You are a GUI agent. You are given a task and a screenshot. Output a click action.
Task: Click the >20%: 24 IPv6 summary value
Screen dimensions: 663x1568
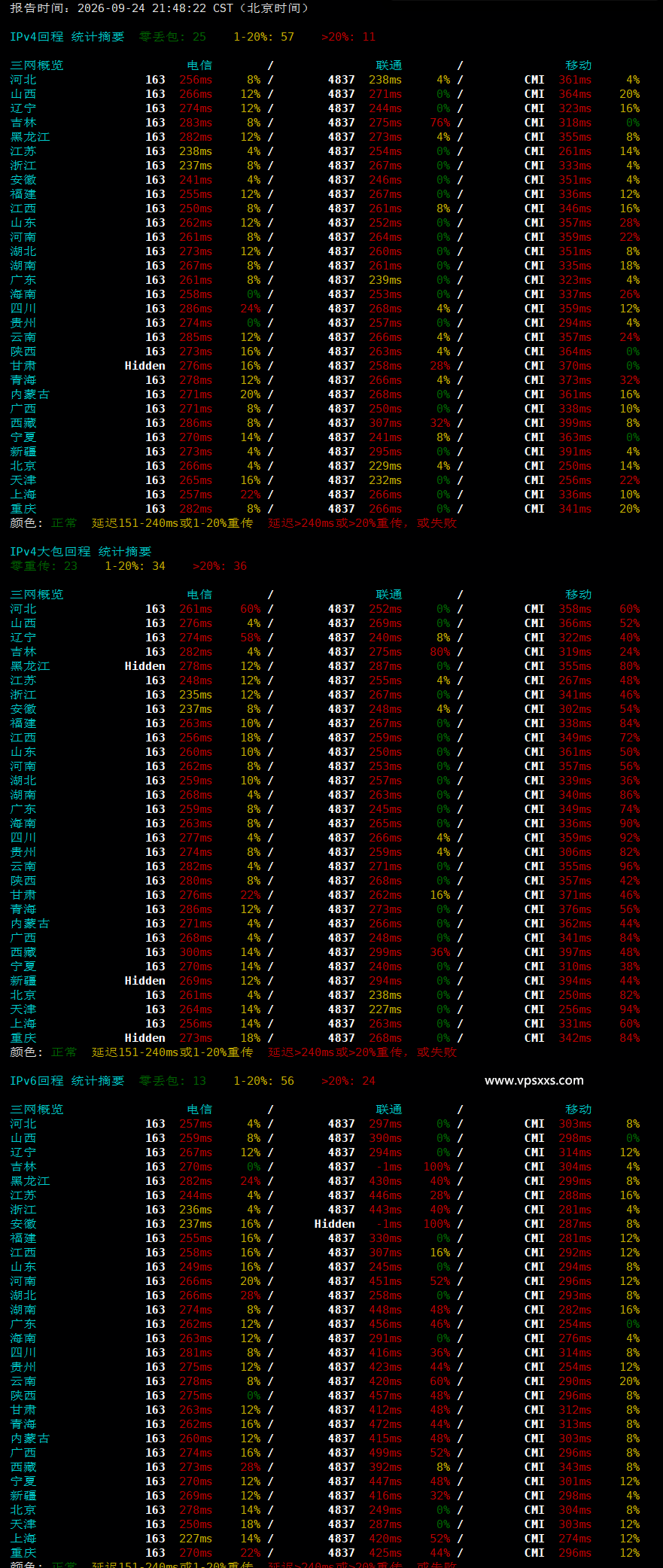(348, 1081)
